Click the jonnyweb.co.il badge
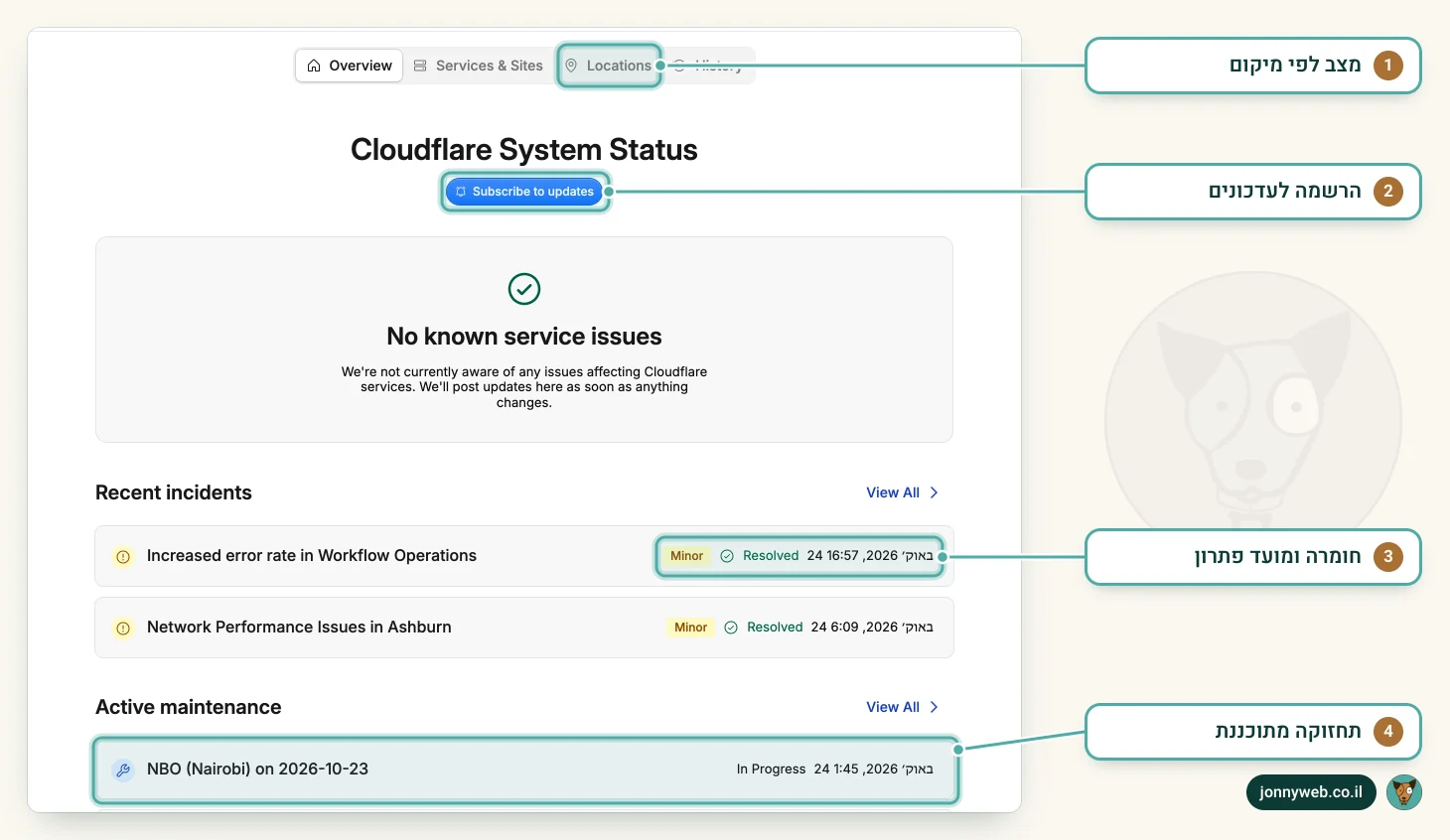 (1311, 792)
